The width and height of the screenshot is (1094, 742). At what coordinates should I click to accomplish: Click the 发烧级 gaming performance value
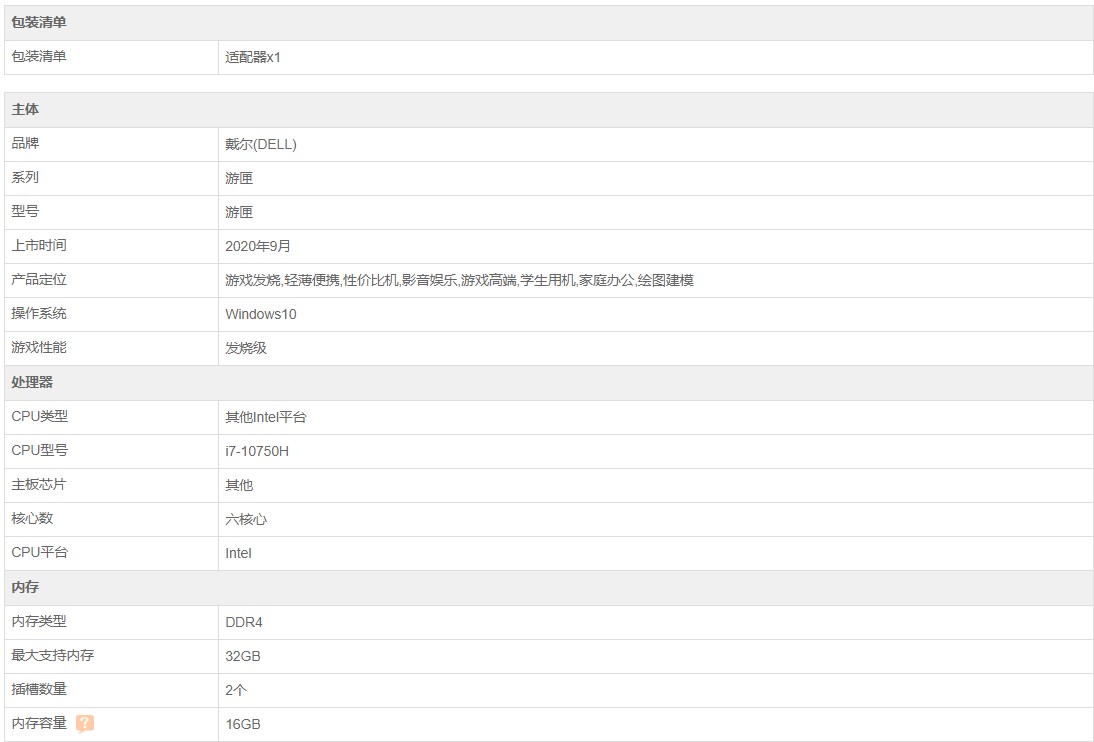246,348
